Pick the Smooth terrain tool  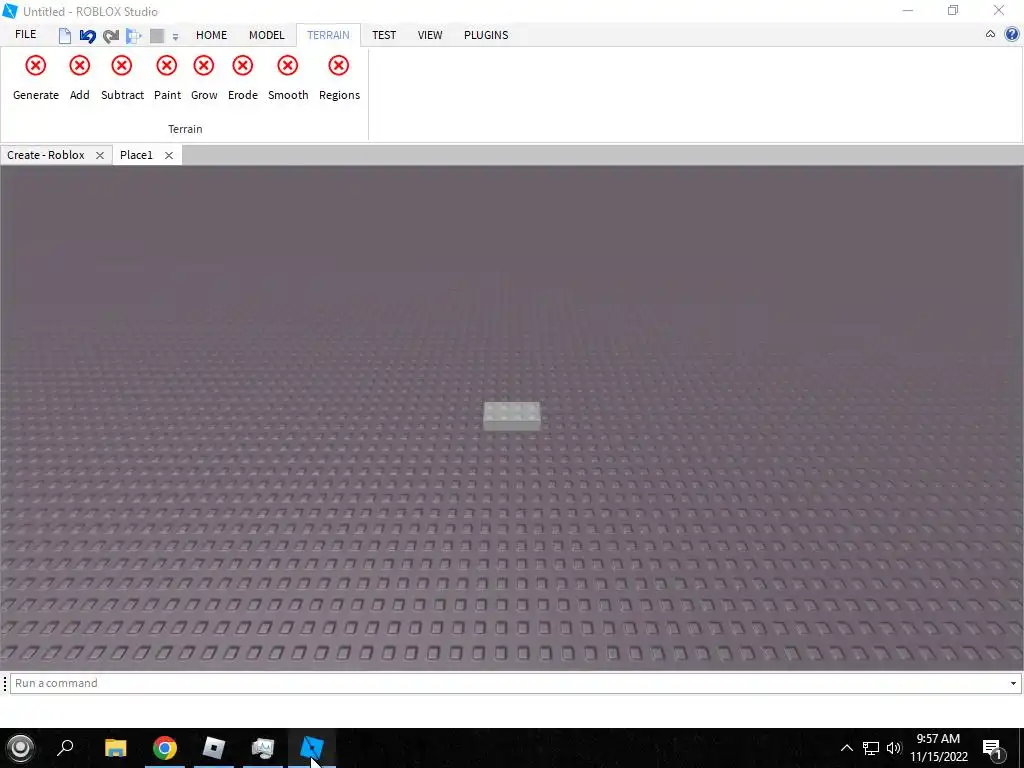(x=288, y=78)
